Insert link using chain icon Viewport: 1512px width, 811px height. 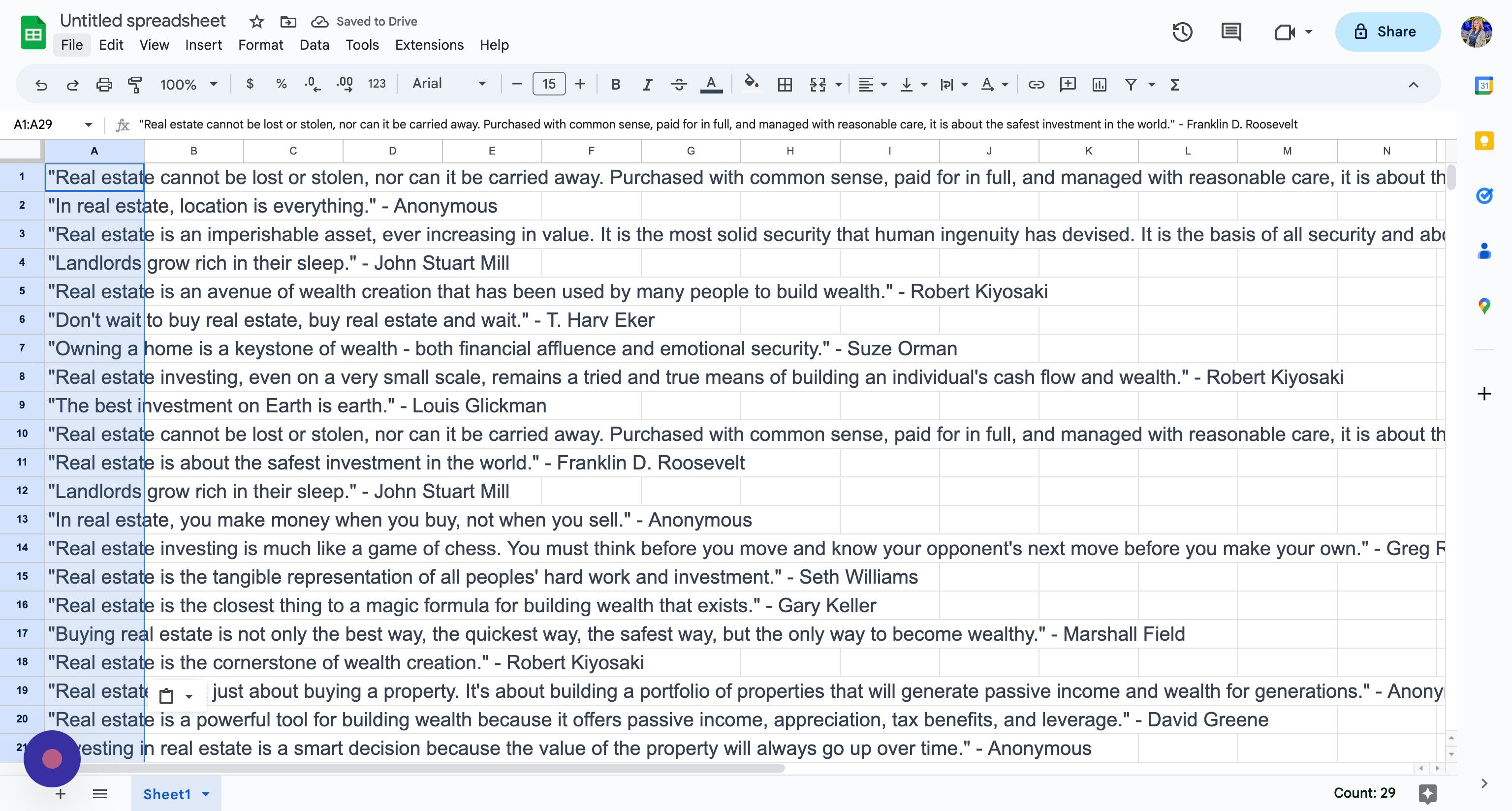[1036, 85]
